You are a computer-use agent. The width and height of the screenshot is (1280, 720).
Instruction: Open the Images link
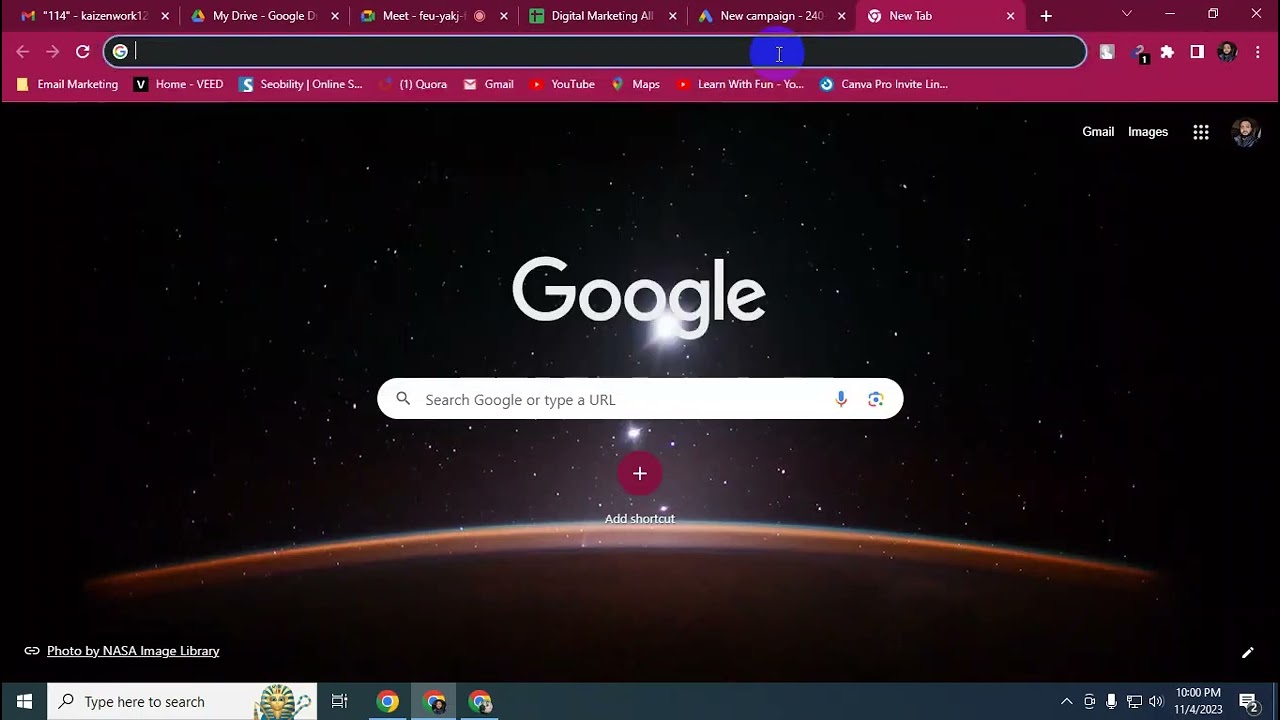[x=1148, y=132]
